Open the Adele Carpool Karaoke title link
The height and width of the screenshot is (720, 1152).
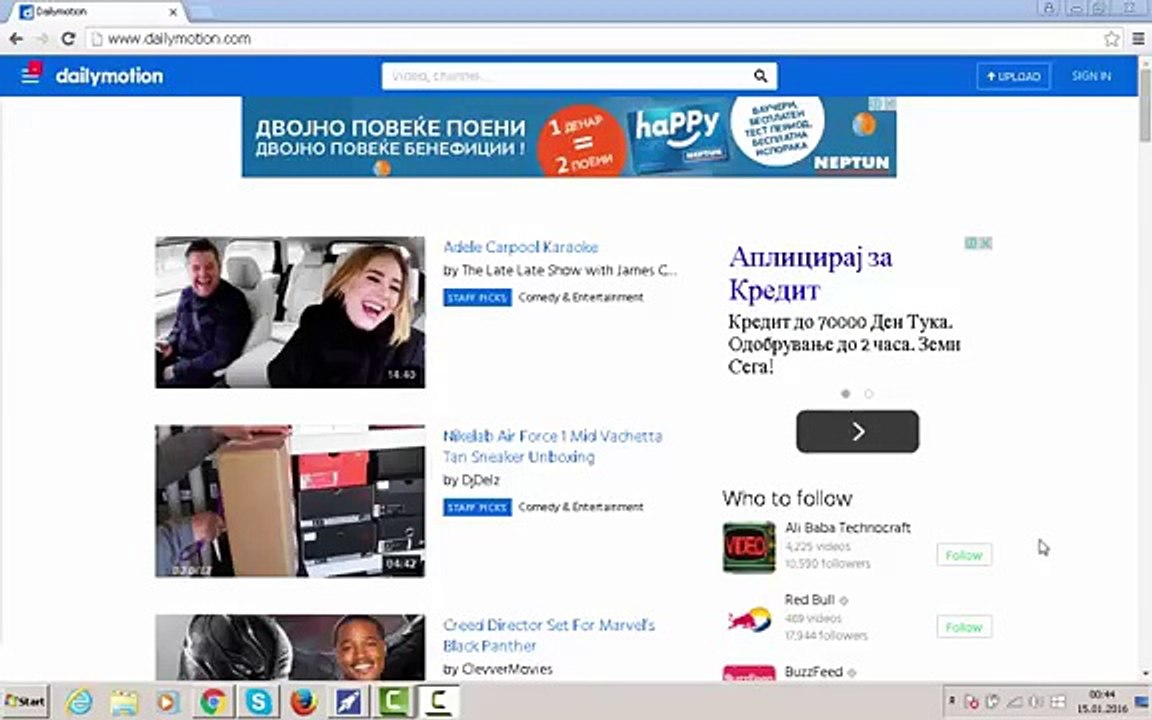point(520,247)
